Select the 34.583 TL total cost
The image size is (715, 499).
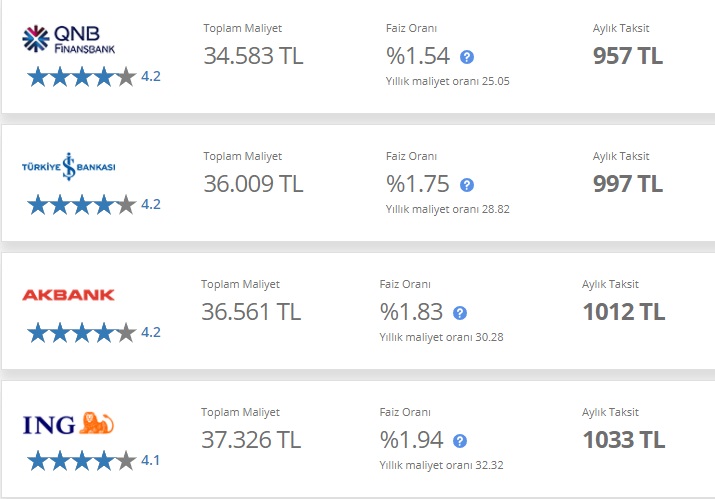click(253, 56)
